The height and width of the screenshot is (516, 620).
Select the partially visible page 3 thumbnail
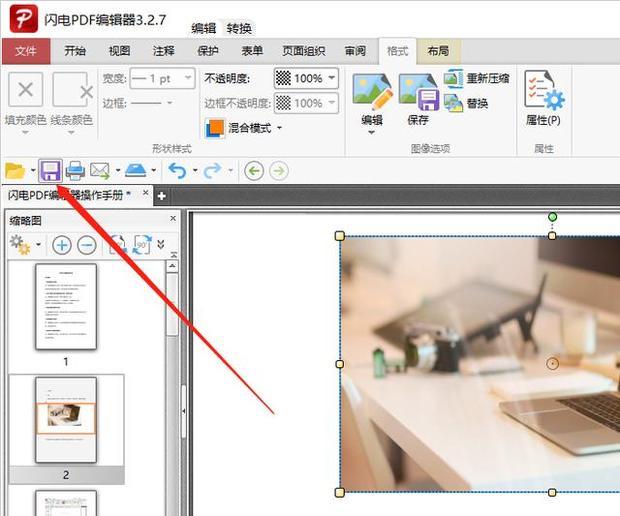pyautogui.click(x=66, y=503)
